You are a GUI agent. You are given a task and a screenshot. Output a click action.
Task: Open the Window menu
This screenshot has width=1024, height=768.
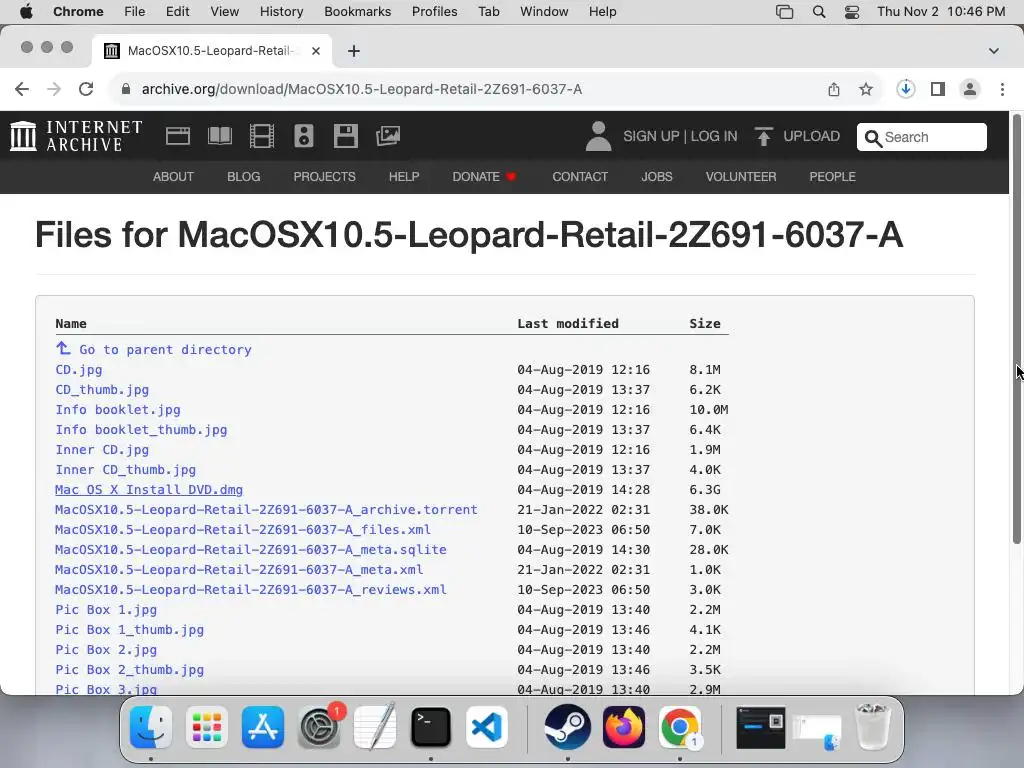coord(544,12)
